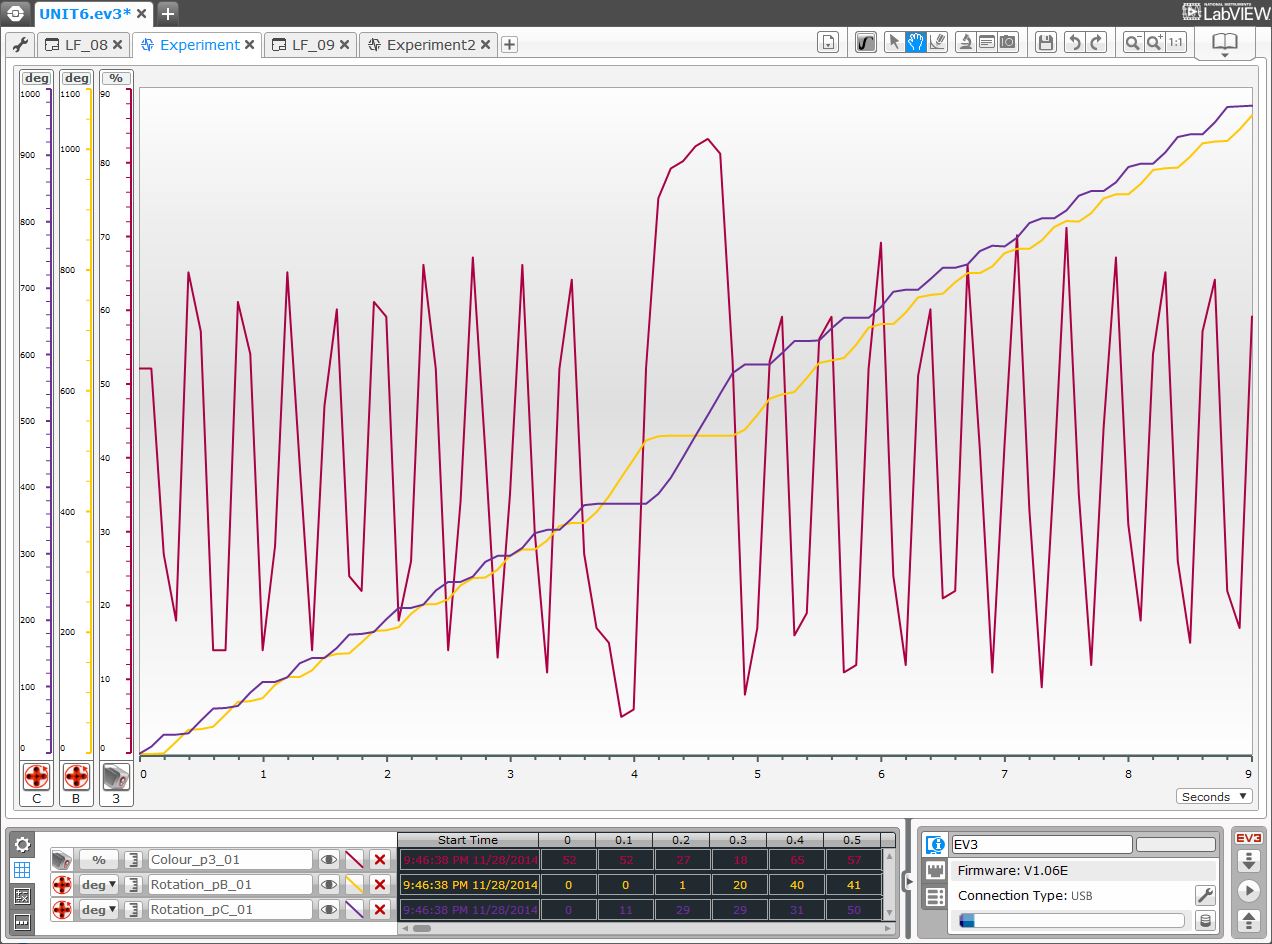Start the experiment with play button

[1248, 890]
